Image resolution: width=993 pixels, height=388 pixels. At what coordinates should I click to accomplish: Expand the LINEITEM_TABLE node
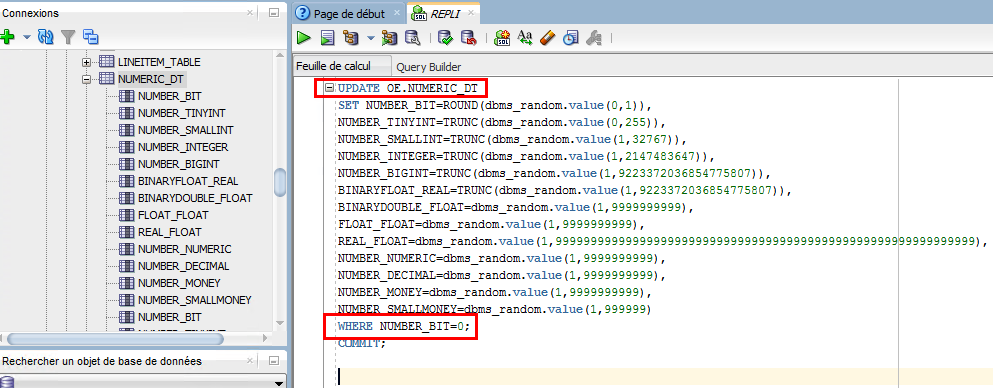pyautogui.click(x=87, y=62)
